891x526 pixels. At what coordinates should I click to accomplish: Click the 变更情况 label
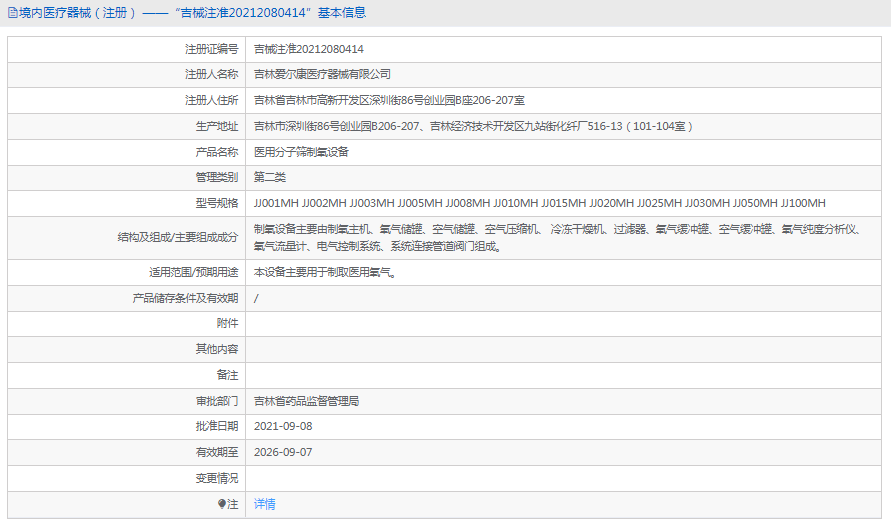(217, 478)
